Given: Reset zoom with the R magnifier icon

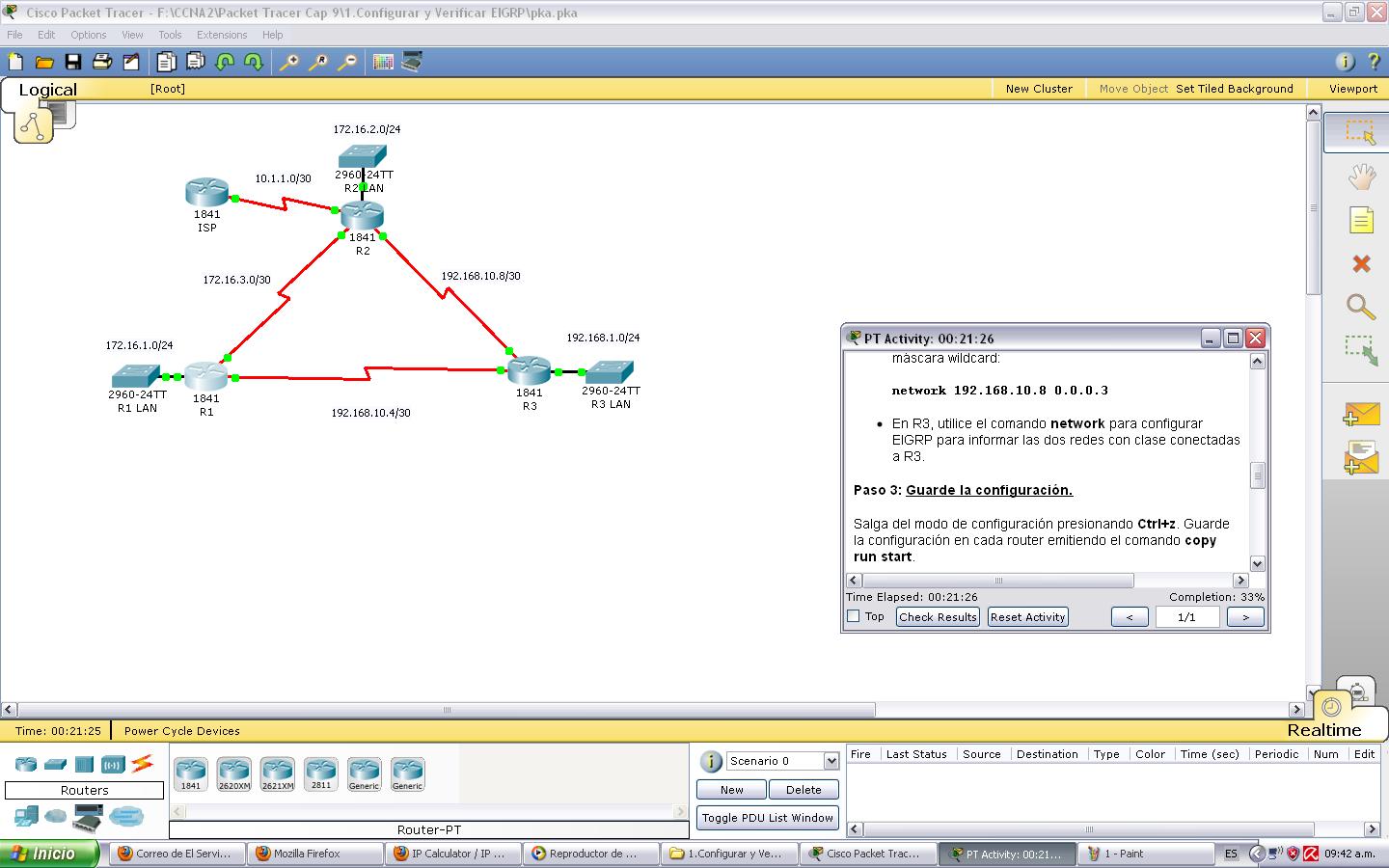Looking at the screenshot, I should tap(317, 62).
